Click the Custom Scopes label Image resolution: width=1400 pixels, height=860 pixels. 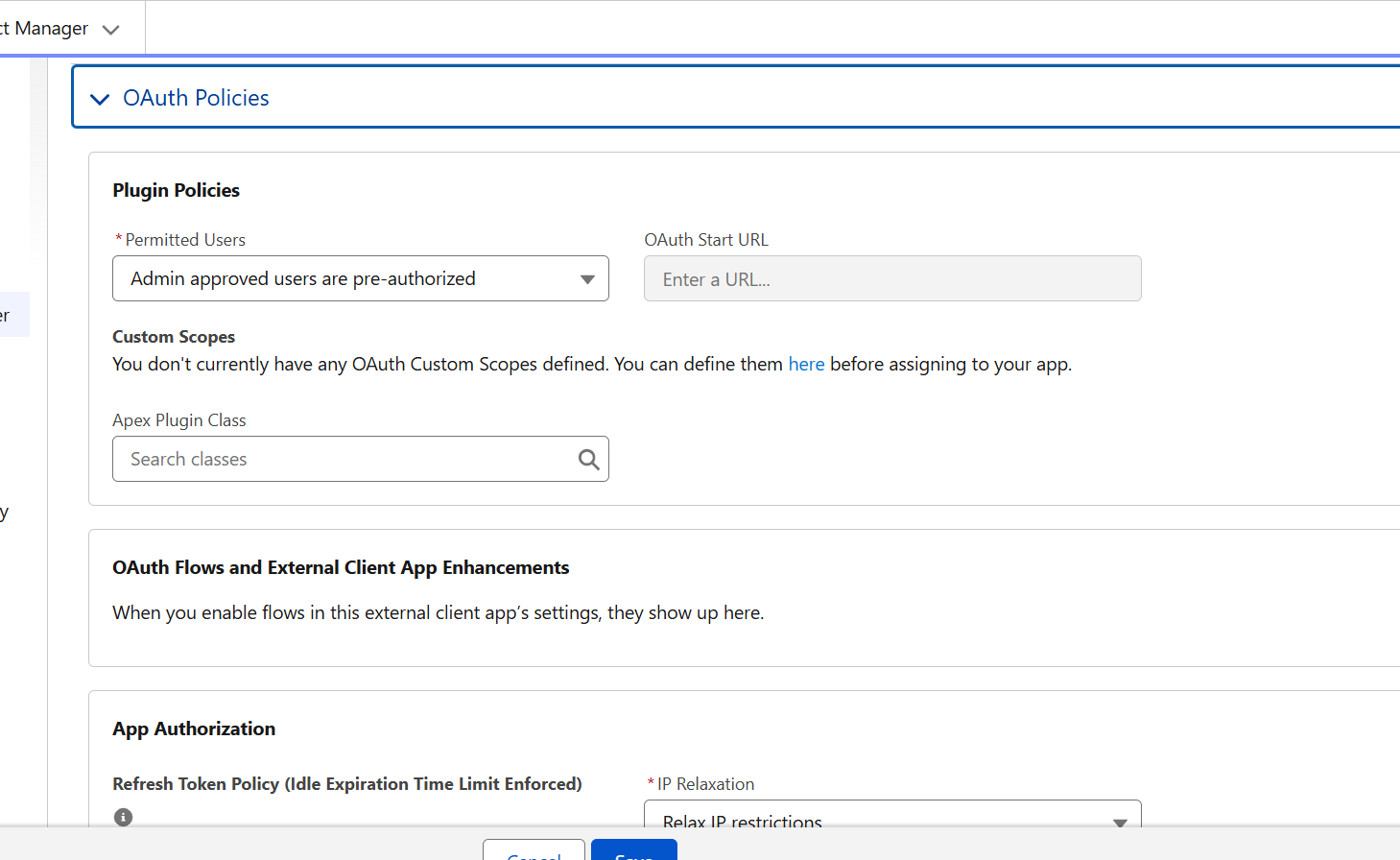[174, 337]
